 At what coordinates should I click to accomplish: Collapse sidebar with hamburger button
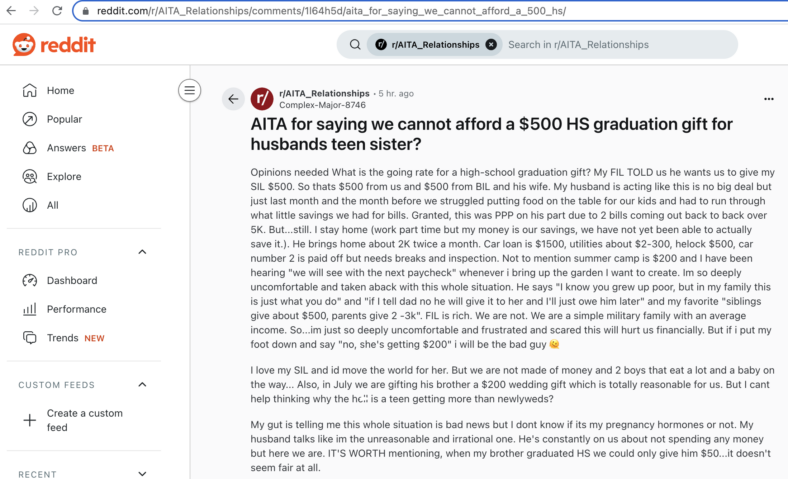[x=189, y=90]
